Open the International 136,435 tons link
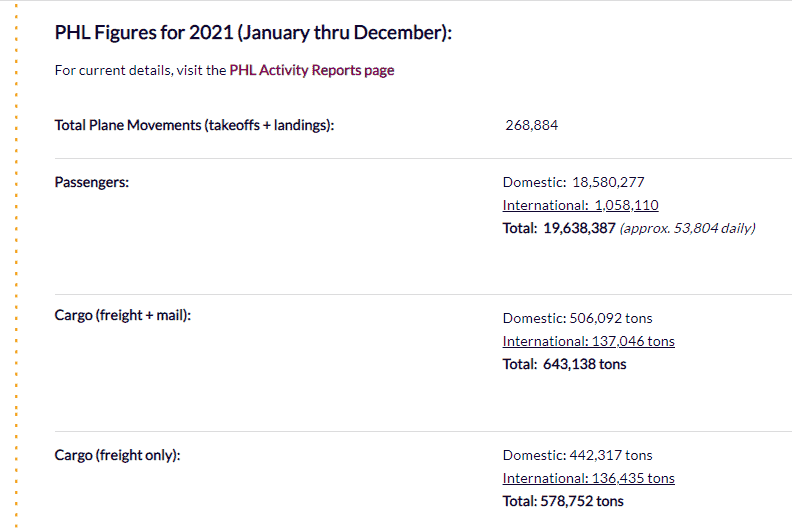Screen dimensions: 792x528 click(588, 478)
